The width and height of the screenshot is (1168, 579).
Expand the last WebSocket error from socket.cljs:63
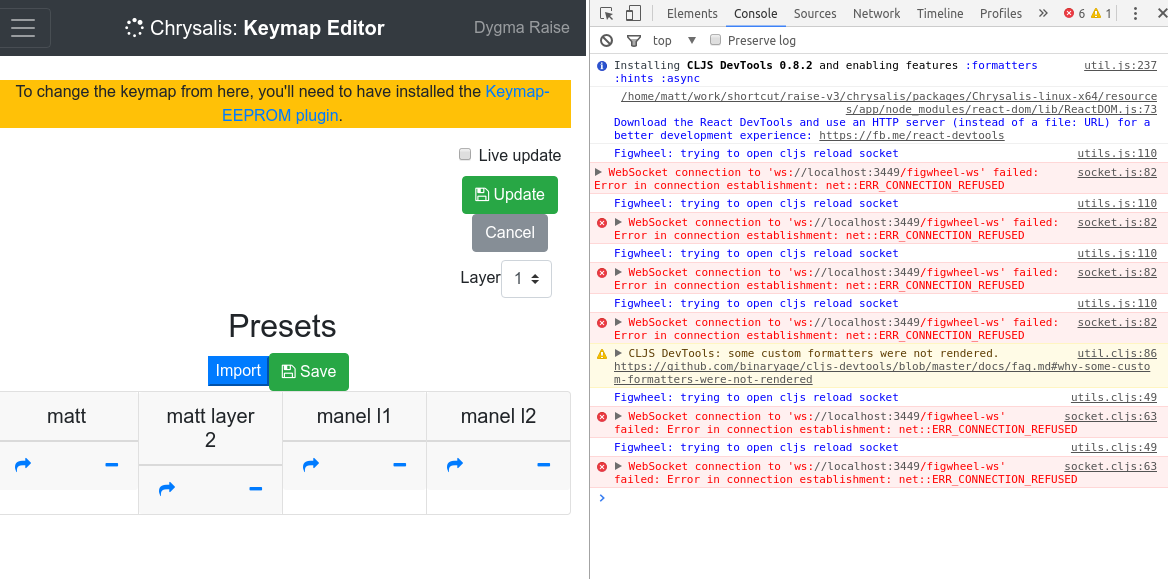click(618, 466)
